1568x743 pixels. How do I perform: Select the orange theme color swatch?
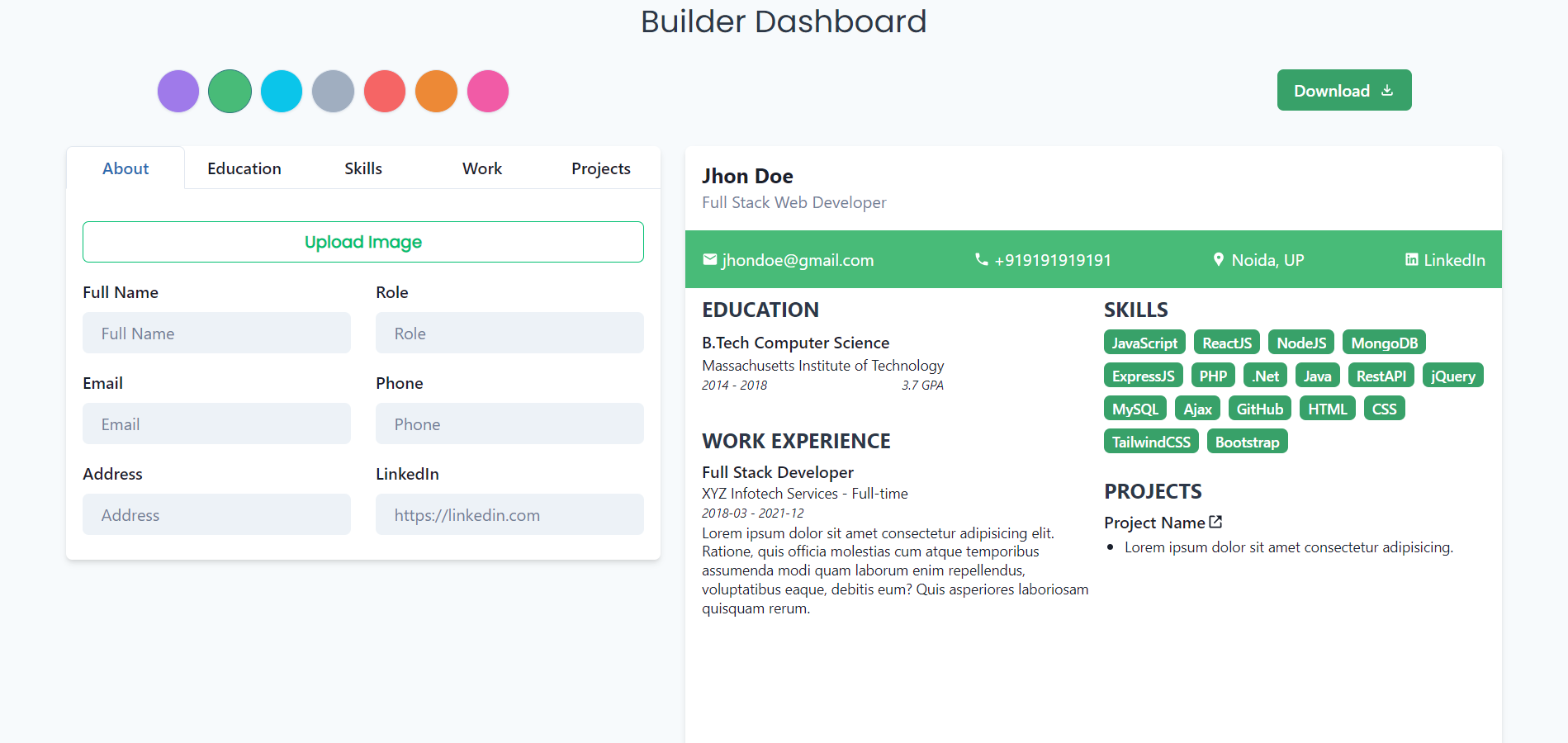[436, 91]
